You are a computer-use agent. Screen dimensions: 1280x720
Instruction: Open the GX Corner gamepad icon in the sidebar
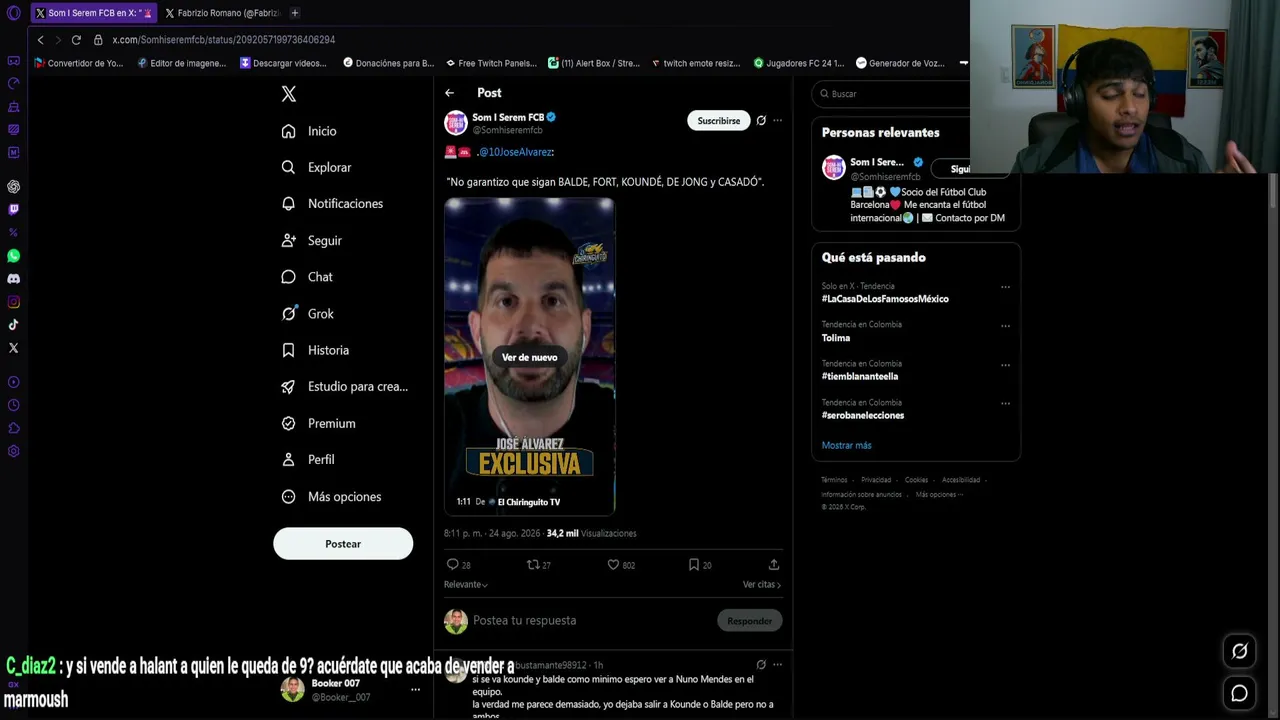click(13, 61)
